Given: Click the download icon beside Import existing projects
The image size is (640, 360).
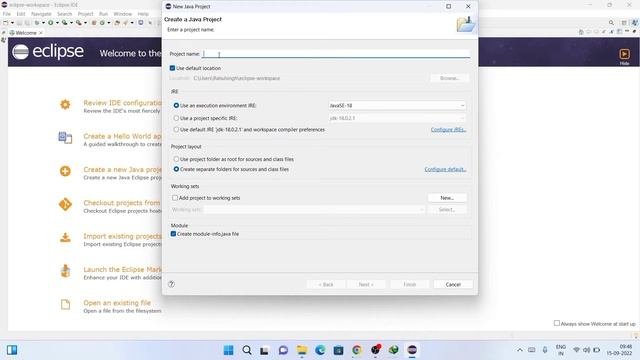Looking at the screenshot, I should (65, 237).
